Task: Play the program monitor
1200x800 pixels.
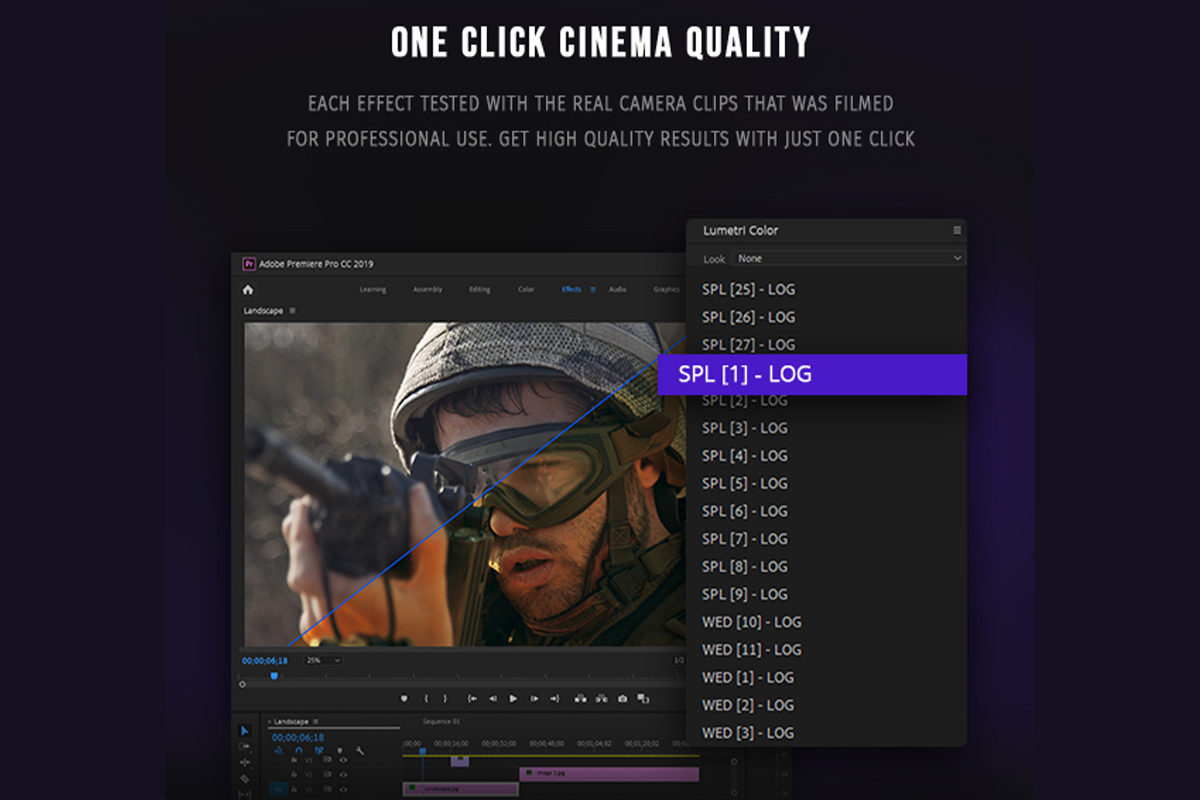Action: click(x=513, y=698)
